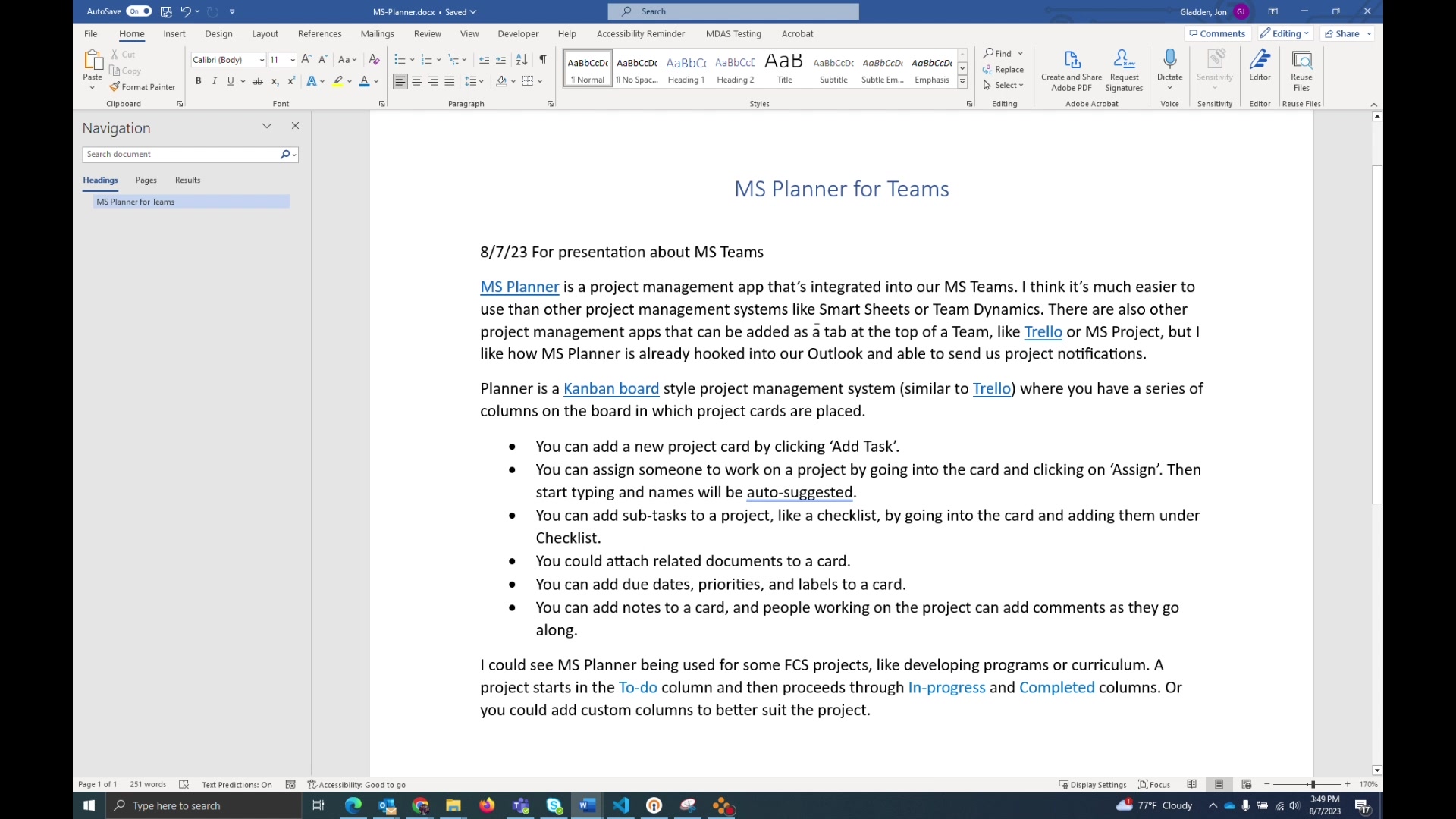The width and height of the screenshot is (1456, 819).
Task: Open the Dictate tool
Action: (x=1169, y=68)
